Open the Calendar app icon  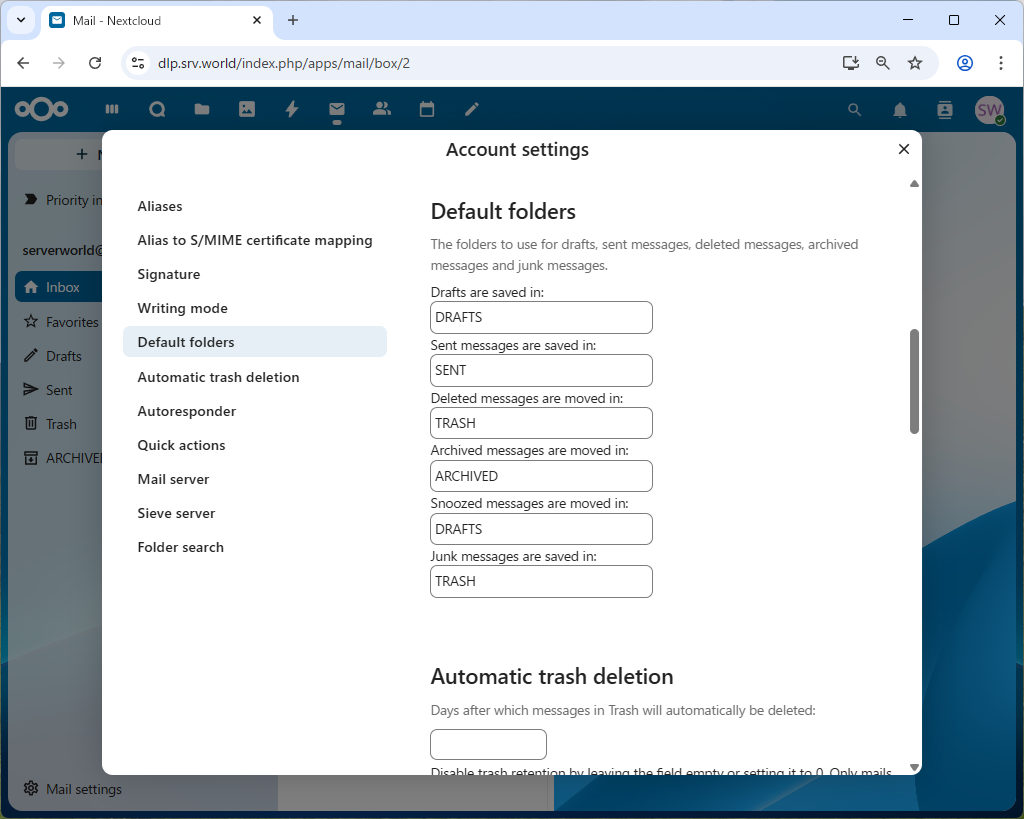point(427,109)
